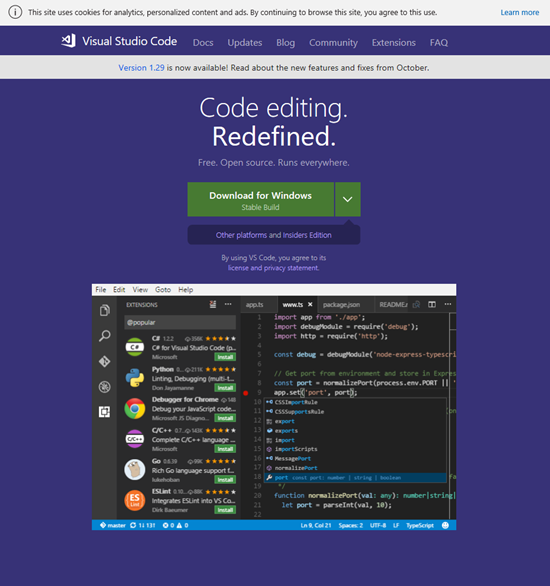Viewport: 550px width, 586px height.
Task: Open the Blog navigation item
Action: pyautogui.click(x=285, y=43)
